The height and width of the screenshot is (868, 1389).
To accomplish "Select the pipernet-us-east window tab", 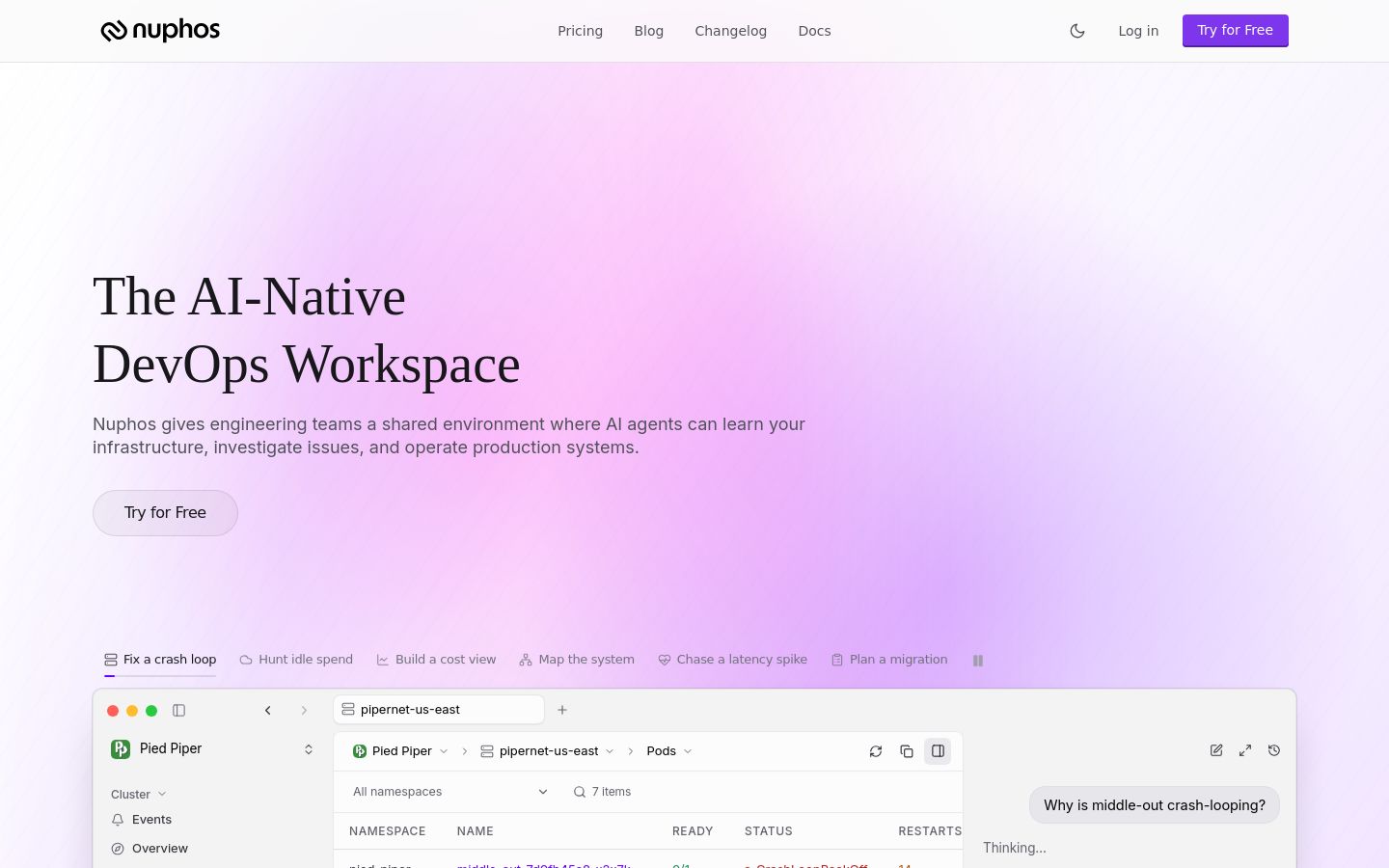I will (439, 710).
